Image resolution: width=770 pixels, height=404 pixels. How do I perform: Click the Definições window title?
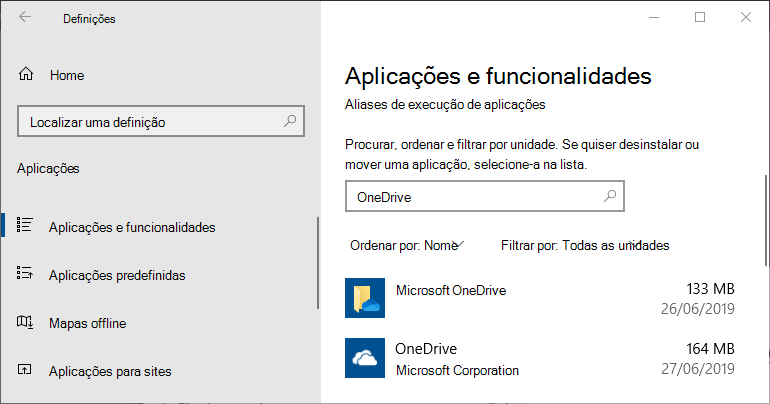point(89,19)
